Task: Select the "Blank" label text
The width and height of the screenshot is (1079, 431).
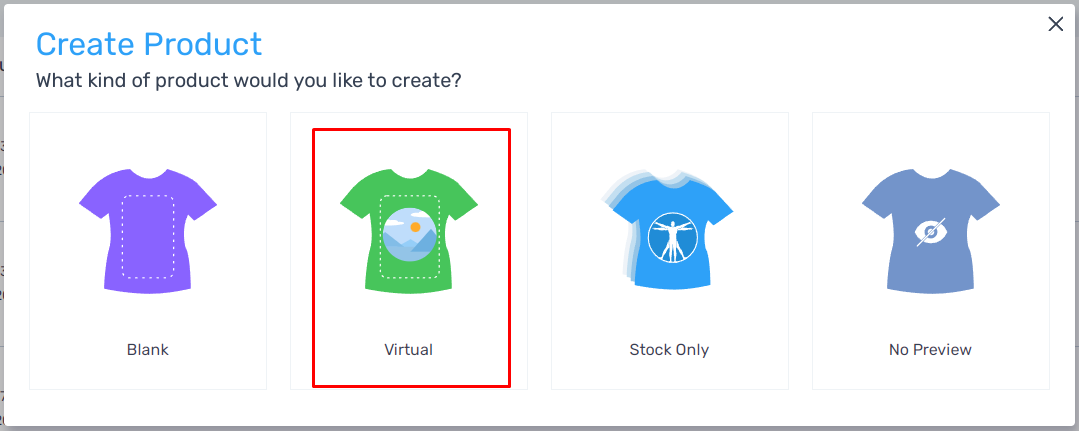Action: [x=148, y=350]
